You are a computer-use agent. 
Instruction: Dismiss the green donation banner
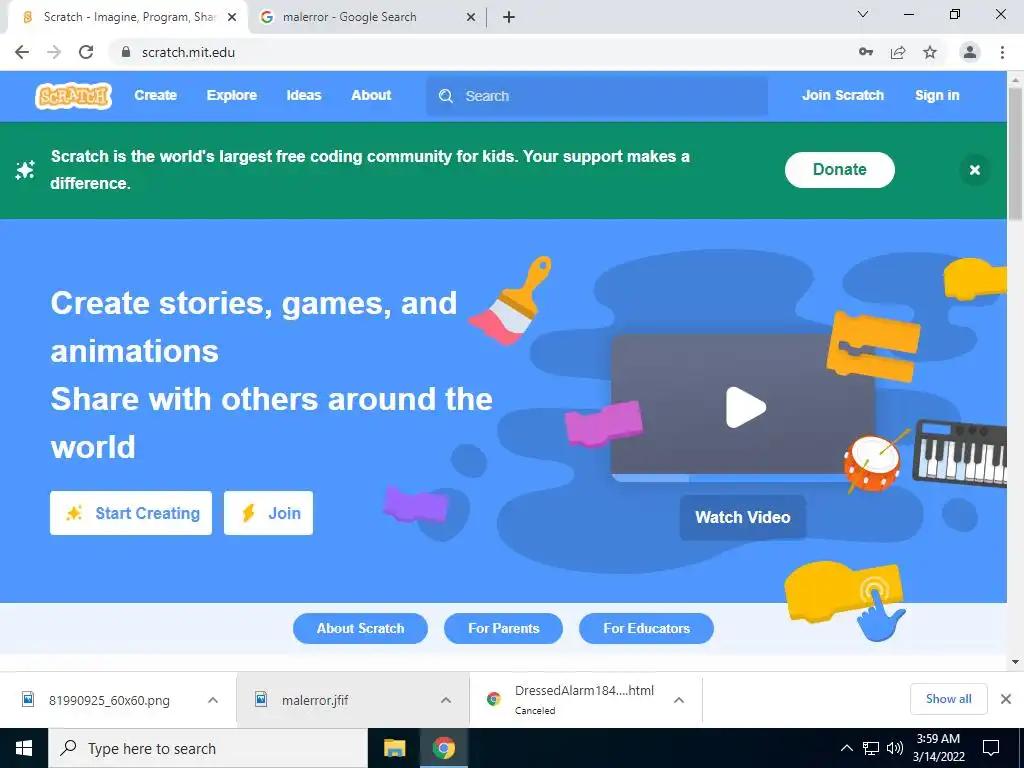974,170
